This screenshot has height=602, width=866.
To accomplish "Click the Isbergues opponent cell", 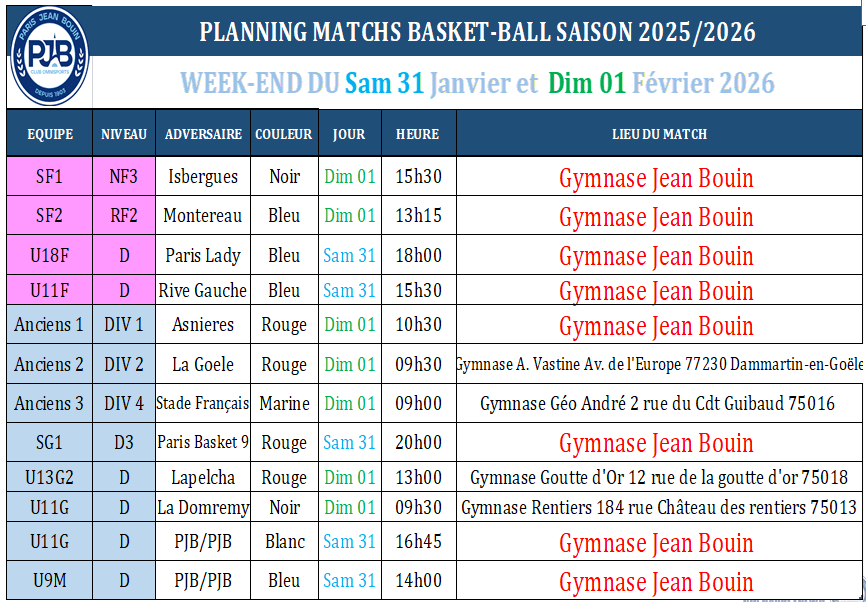I will pos(203,177).
